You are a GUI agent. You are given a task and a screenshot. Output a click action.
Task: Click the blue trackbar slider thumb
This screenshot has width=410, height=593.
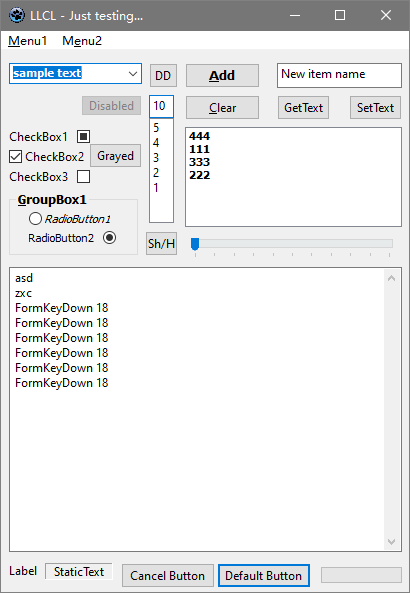(x=195, y=244)
